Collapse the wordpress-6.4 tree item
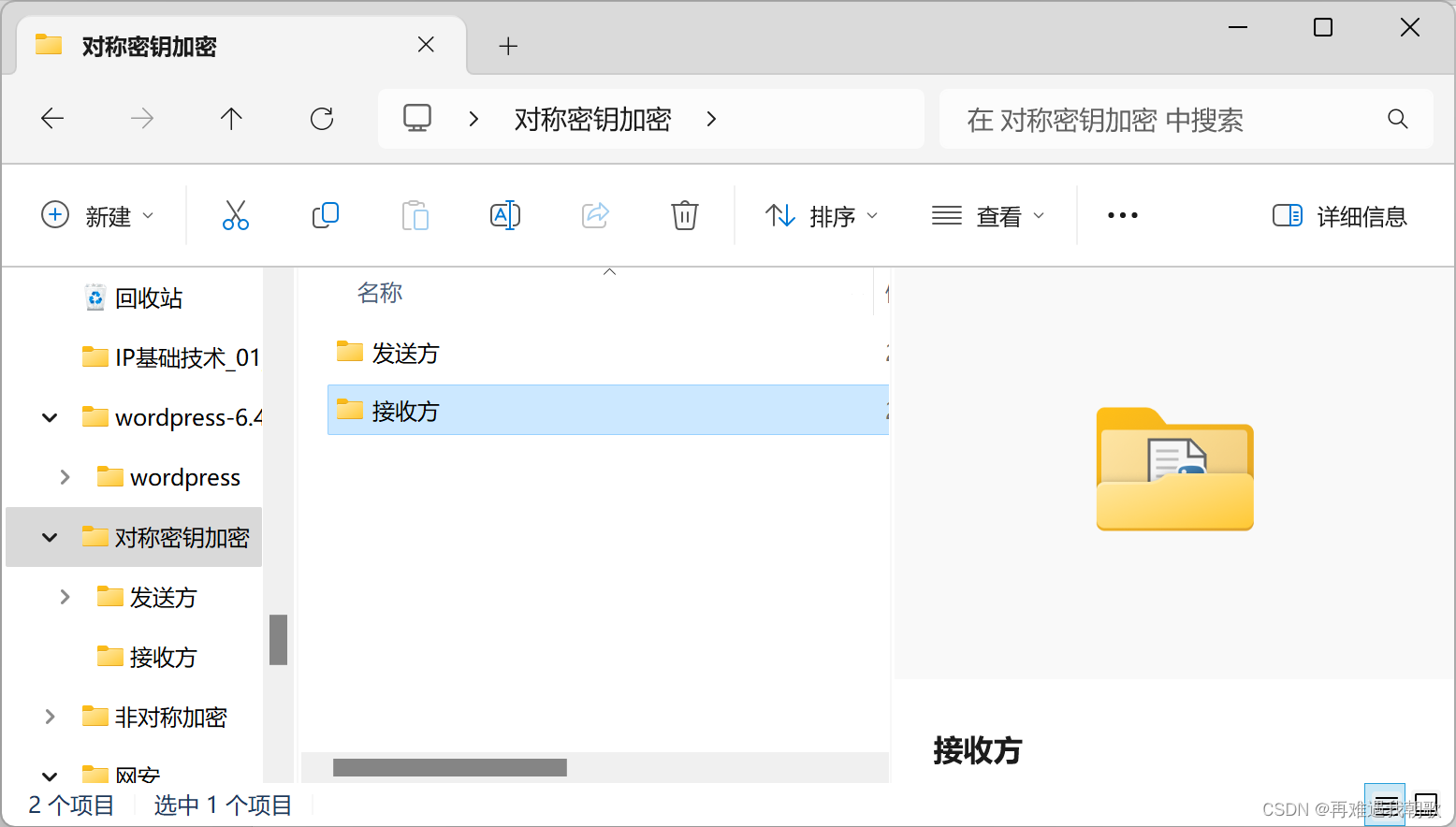 (x=49, y=417)
